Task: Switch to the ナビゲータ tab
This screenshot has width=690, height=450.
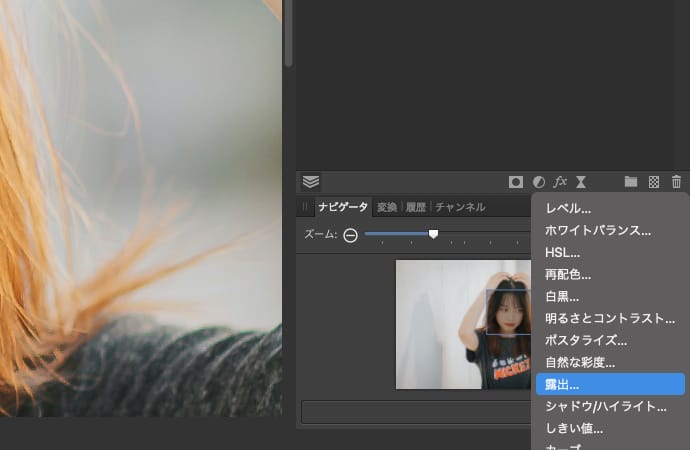Action: [x=342, y=207]
